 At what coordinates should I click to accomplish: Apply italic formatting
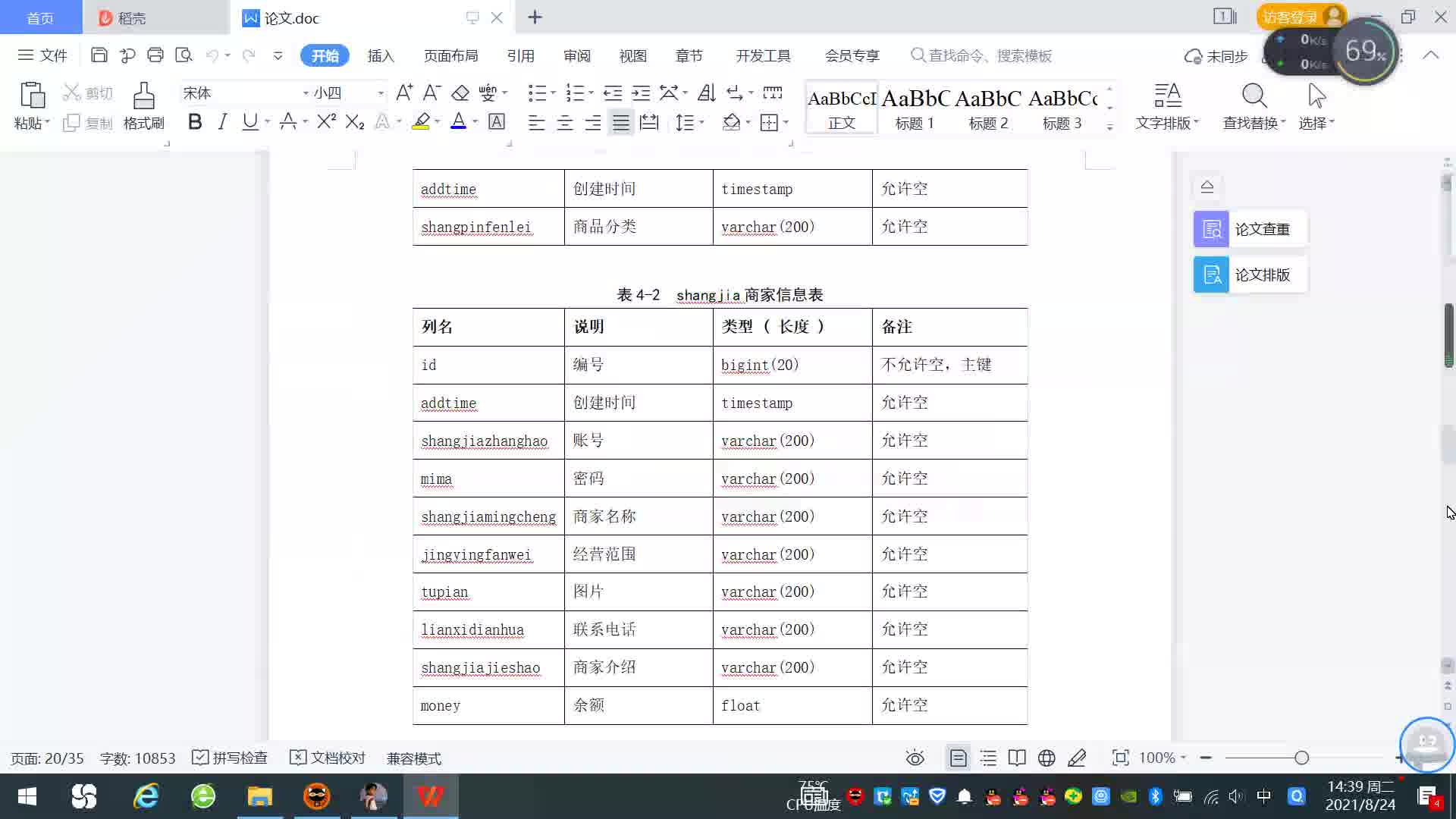click(222, 122)
